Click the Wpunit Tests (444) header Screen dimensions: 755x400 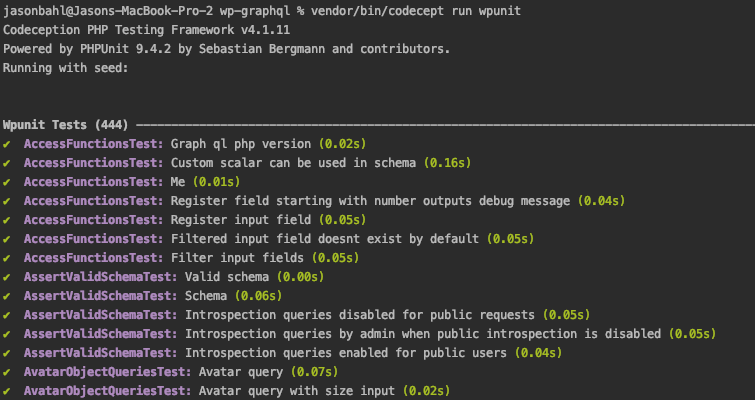[65, 125]
